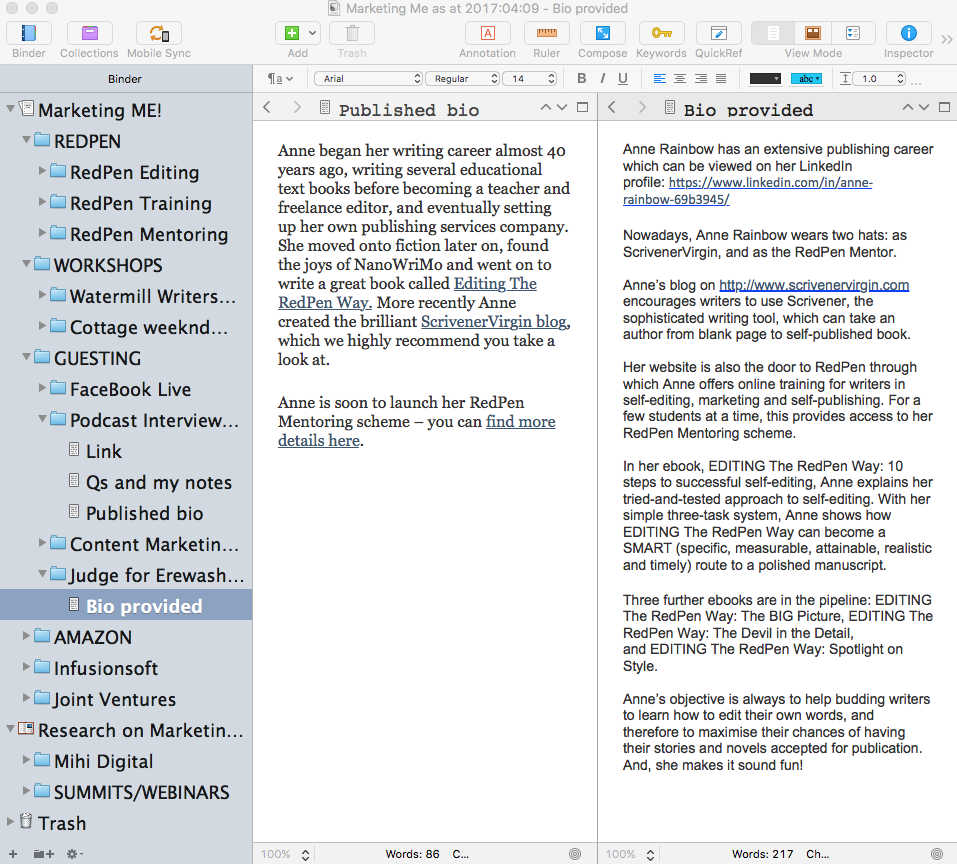Click the plus button at binder bottom
957x864 pixels.
pyautogui.click(x=13, y=854)
